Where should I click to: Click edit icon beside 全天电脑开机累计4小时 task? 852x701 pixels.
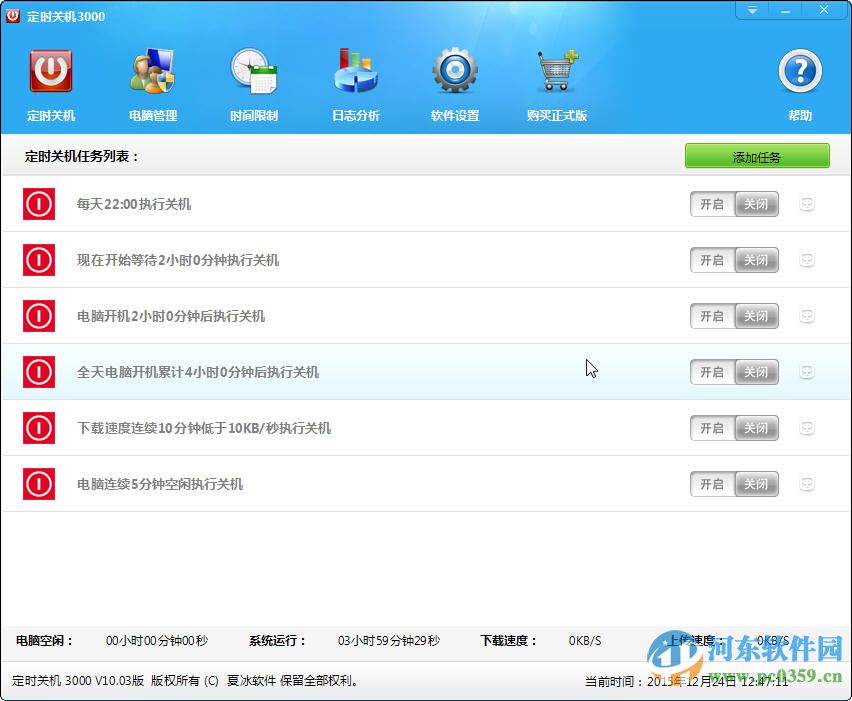(x=807, y=372)
